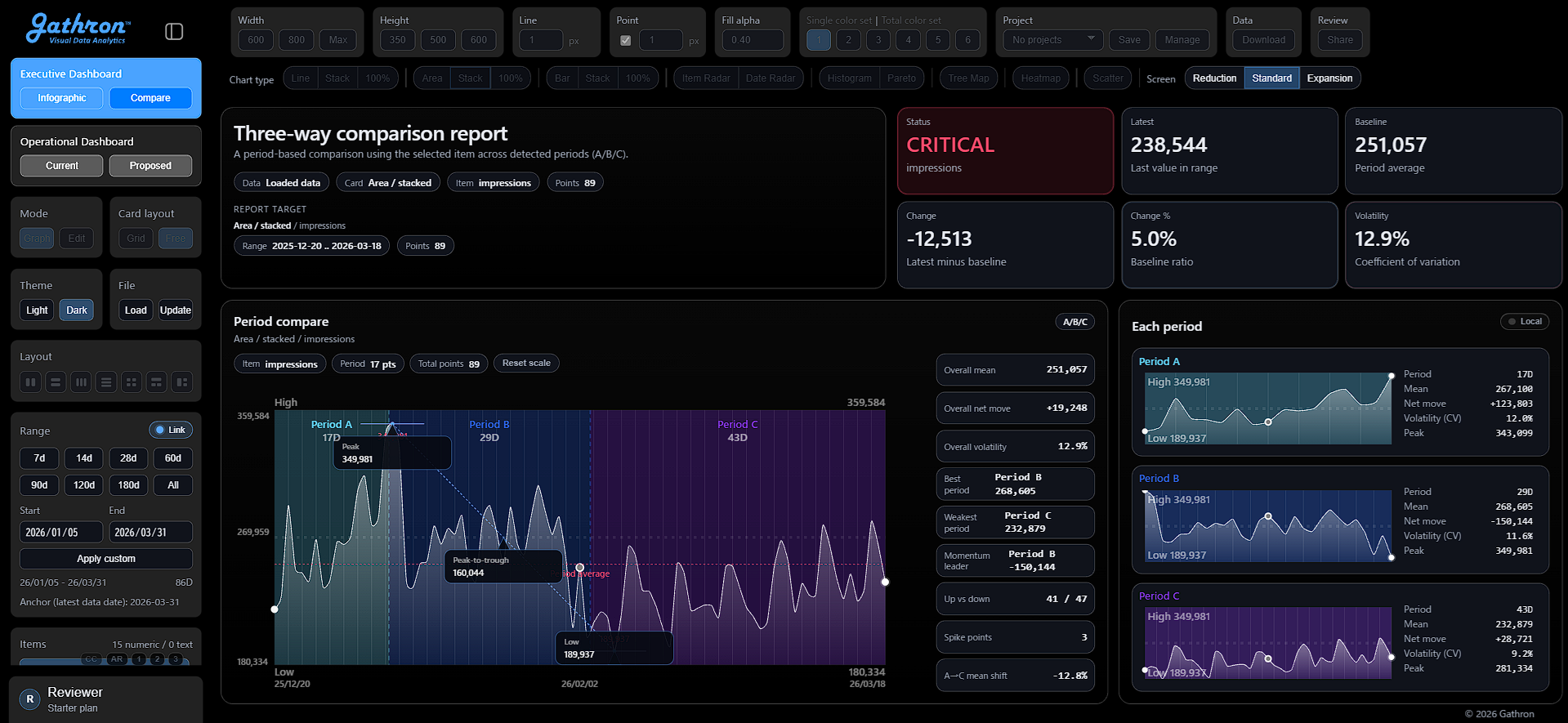Switch Mode to Edit
1568x723 pixels.
pos(77,239)
